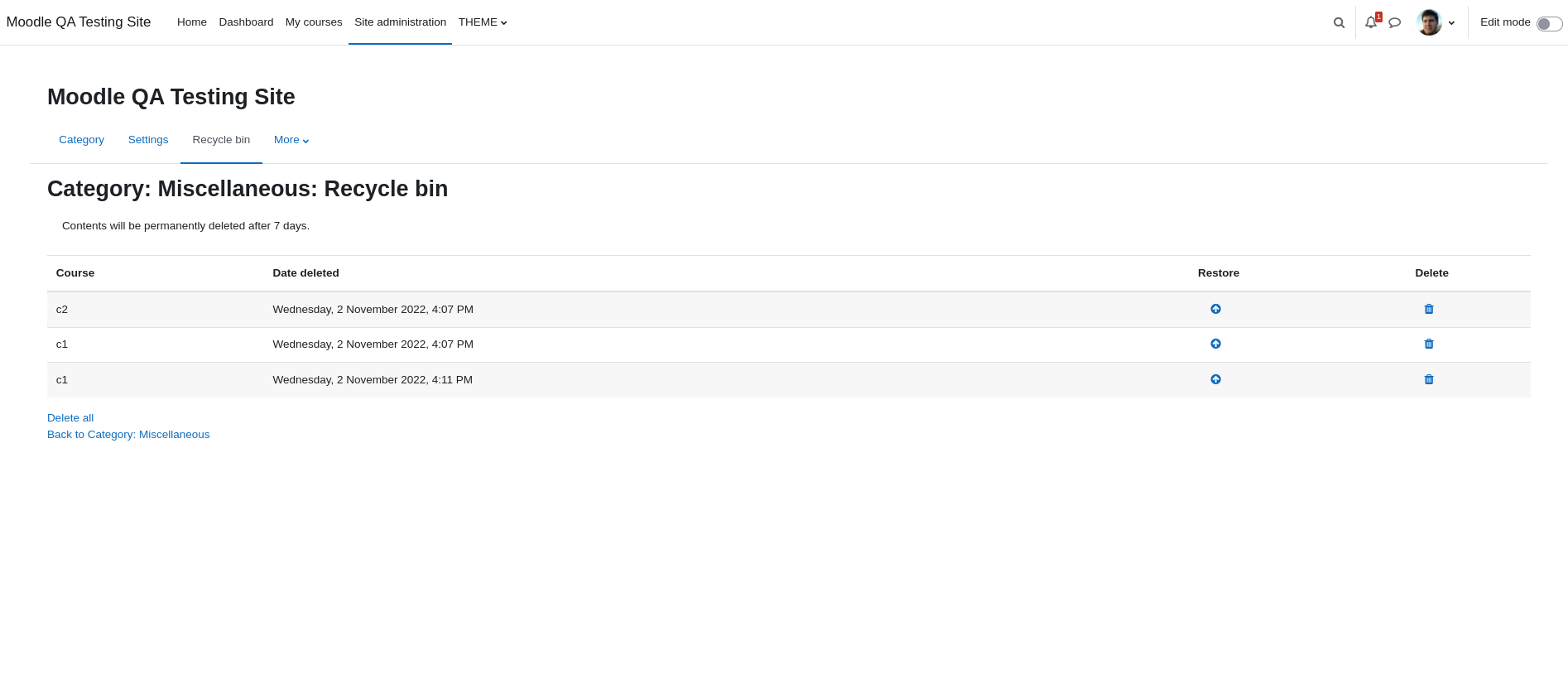Click Category: Miscellaneous: Recycle bin heading

click(x=248, y=189)
